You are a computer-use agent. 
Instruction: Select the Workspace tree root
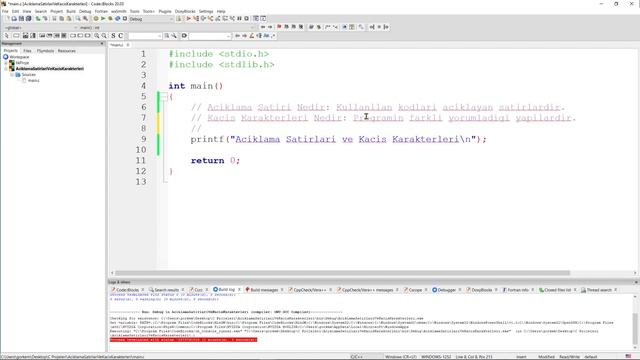(x=19, y=57)
